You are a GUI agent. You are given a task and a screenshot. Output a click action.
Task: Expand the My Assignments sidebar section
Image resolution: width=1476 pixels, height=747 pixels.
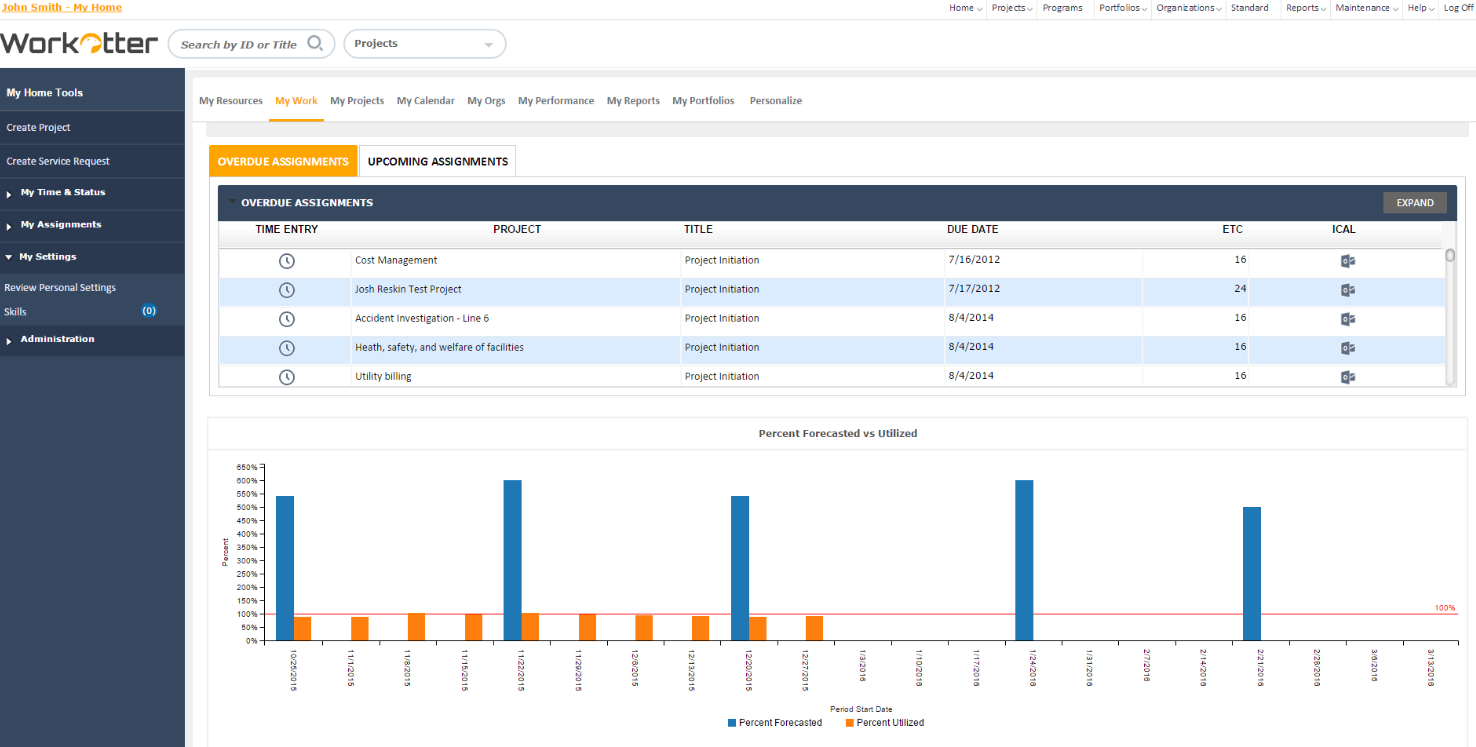60,225
